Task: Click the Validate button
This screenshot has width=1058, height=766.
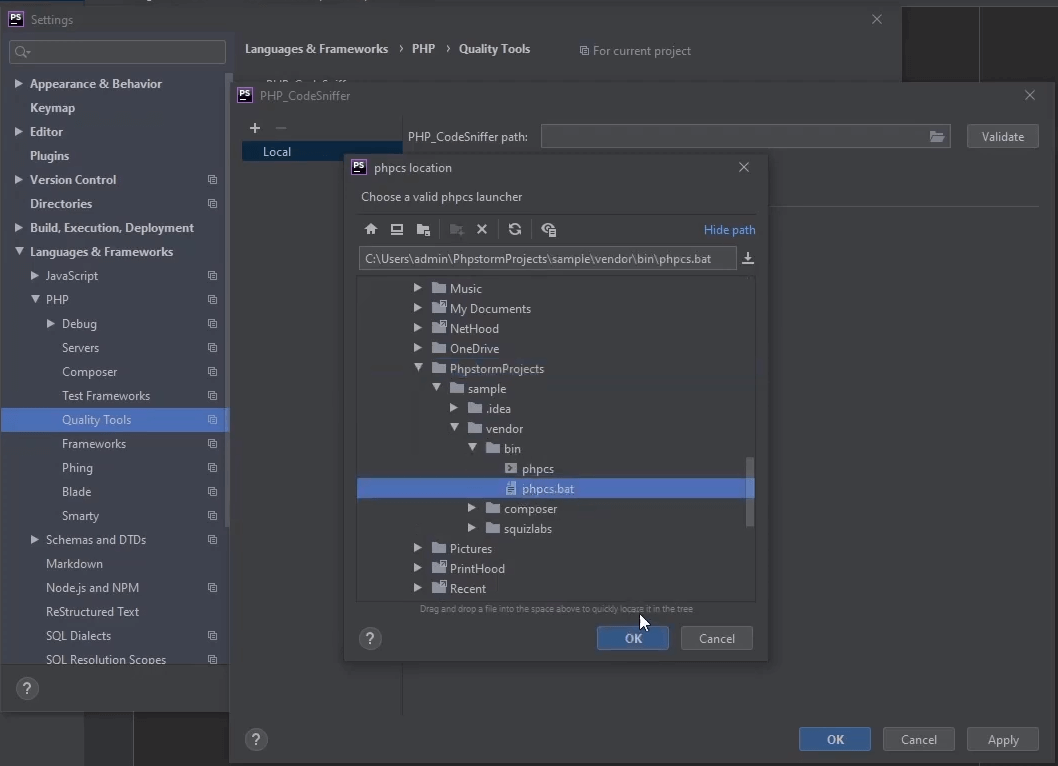Action: click(x=1002, y=136)
